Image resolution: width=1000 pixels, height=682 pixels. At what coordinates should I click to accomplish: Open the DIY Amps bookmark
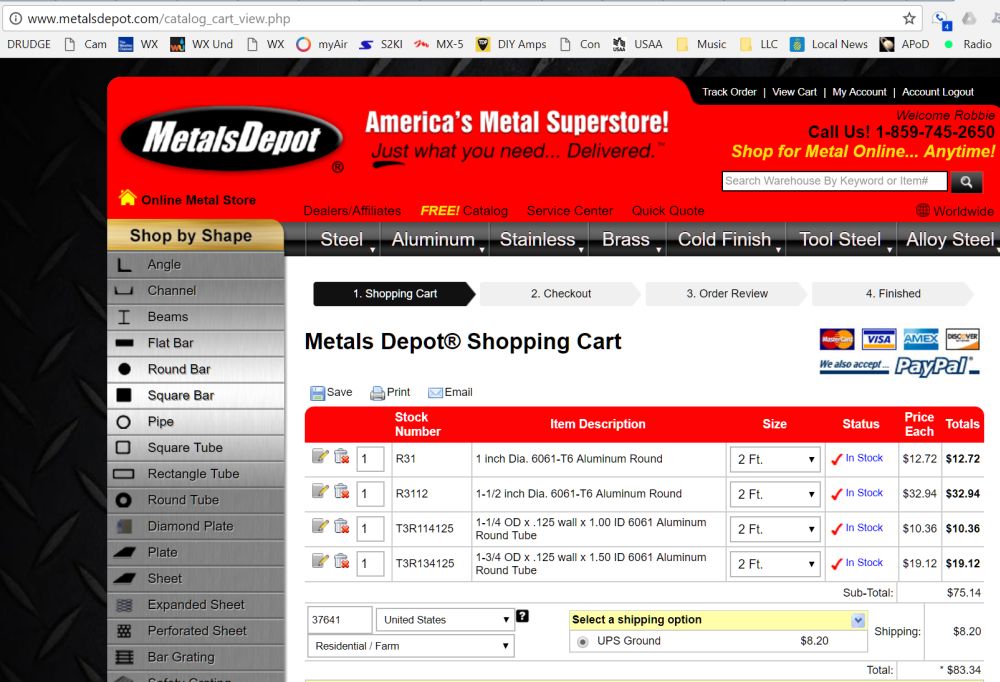[x=511, y=44]
